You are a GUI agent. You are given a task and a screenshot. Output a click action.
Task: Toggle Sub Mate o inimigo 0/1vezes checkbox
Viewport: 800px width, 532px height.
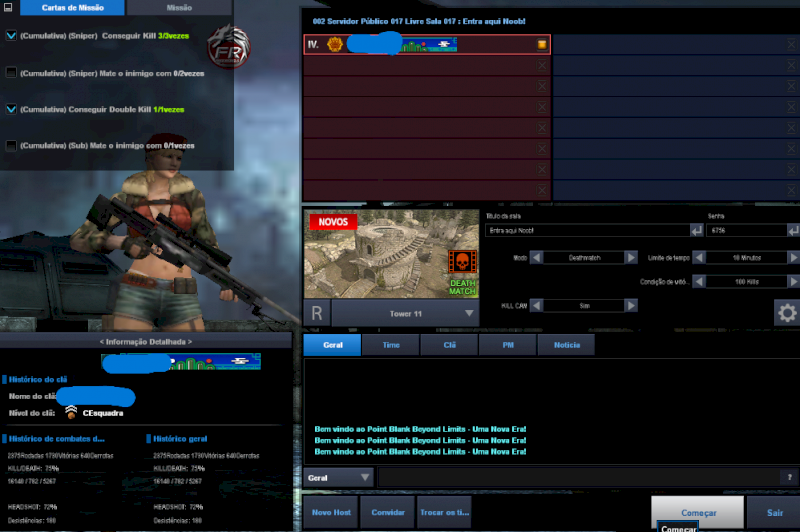11,145
